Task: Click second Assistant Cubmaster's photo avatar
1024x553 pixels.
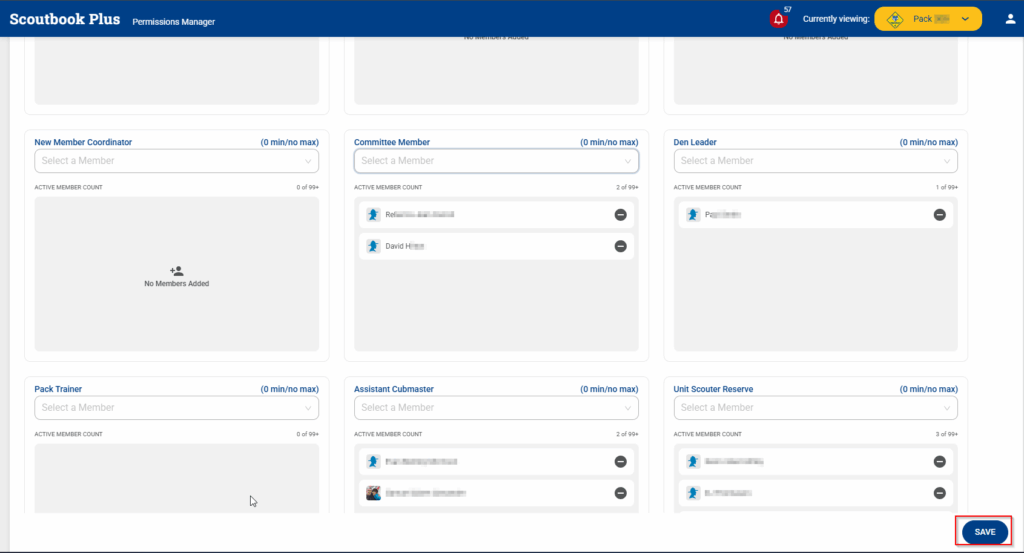Action: coord(373,493)
